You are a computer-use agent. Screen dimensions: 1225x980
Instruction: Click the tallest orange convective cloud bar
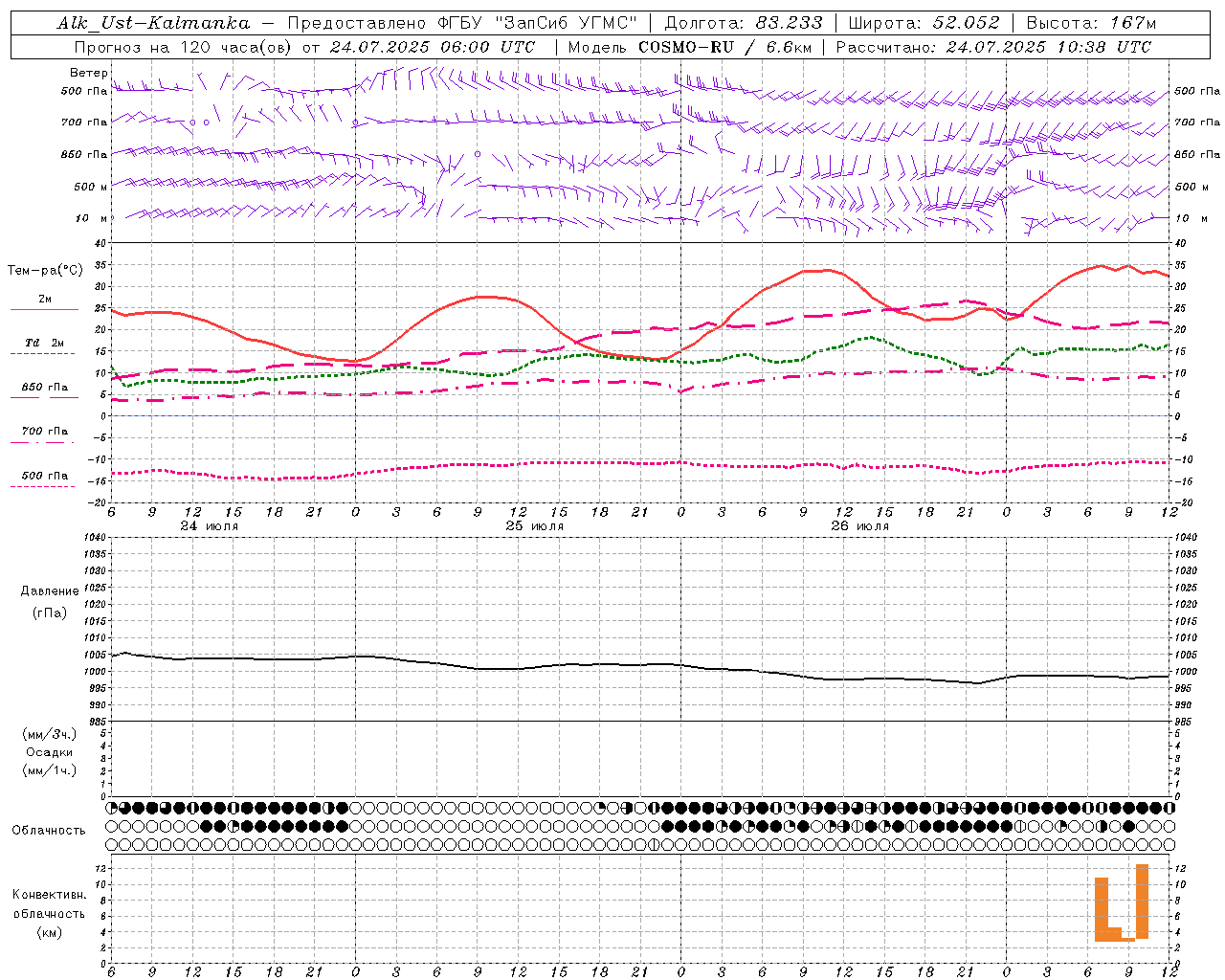[x=1142, y=902]
